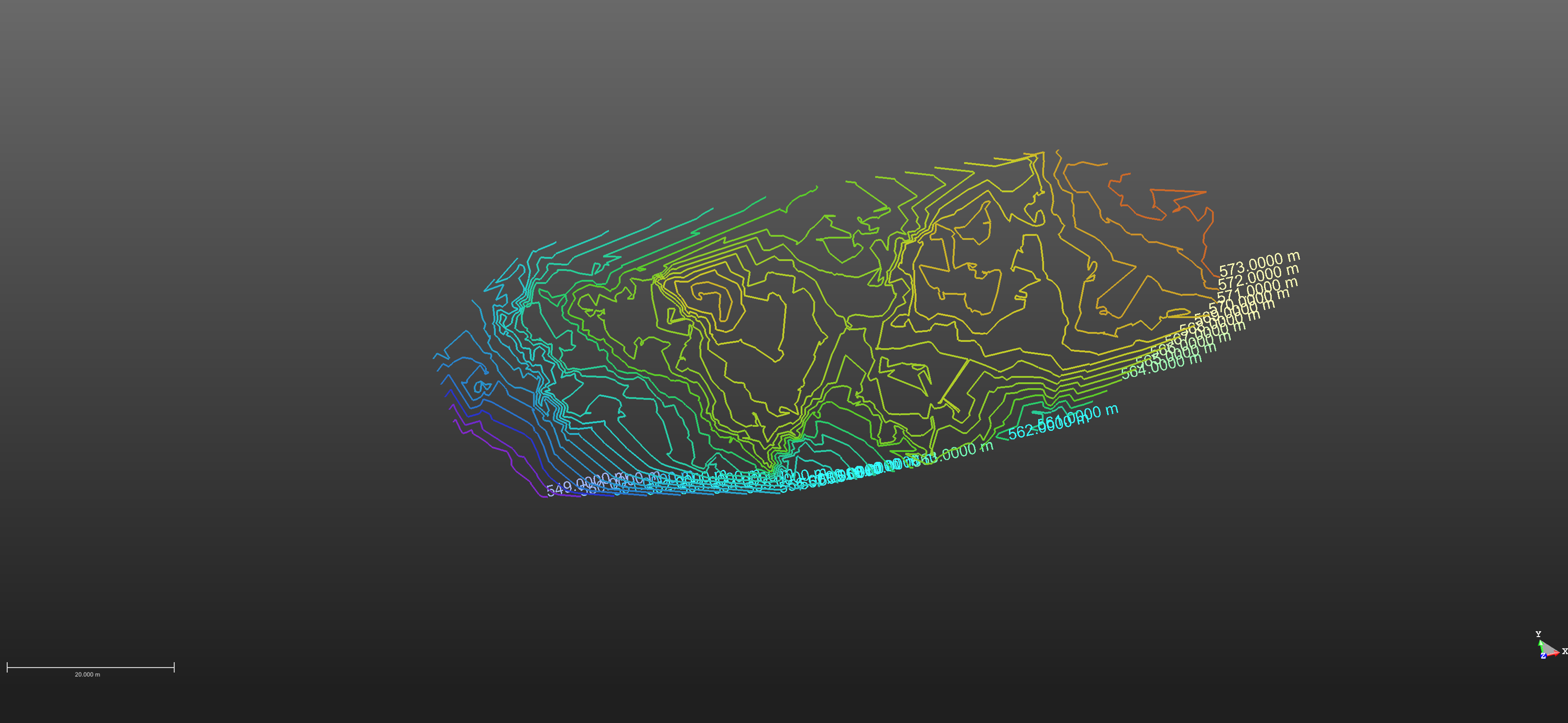
Task: Click the left end tick of scale bar
Action: [7, 667]
